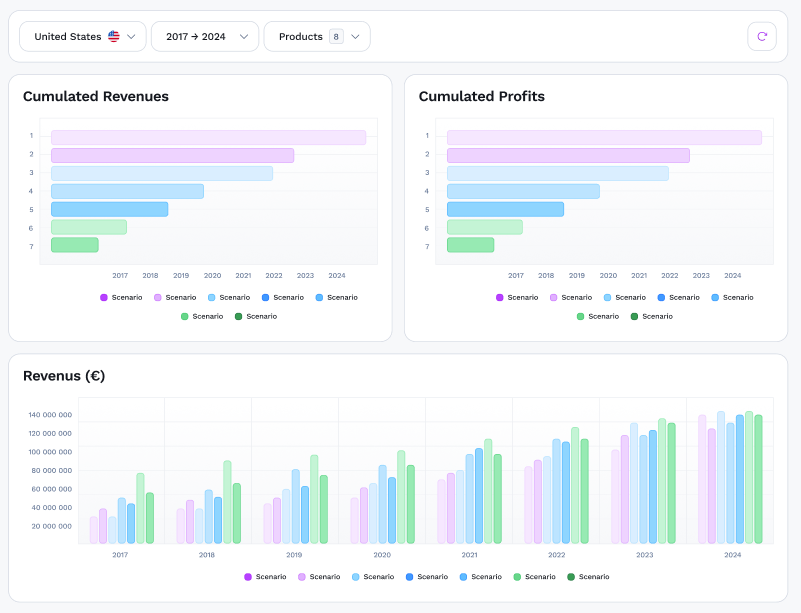Toggle light green Scenario legend under Revenus chart
The image size is (801, 613).
tap(534, 577)
